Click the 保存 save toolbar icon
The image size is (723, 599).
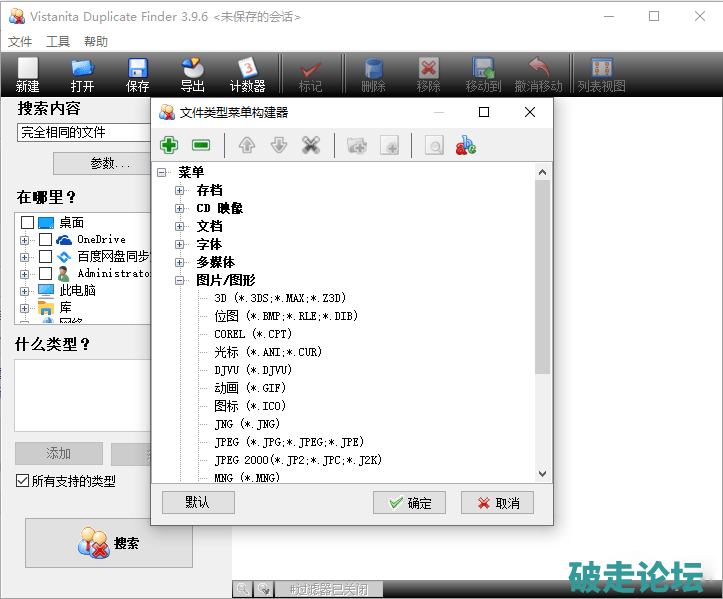tap(138, 75)
